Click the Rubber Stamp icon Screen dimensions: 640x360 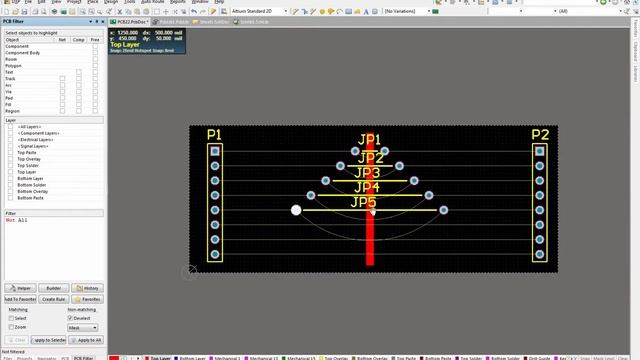[146, 12]
